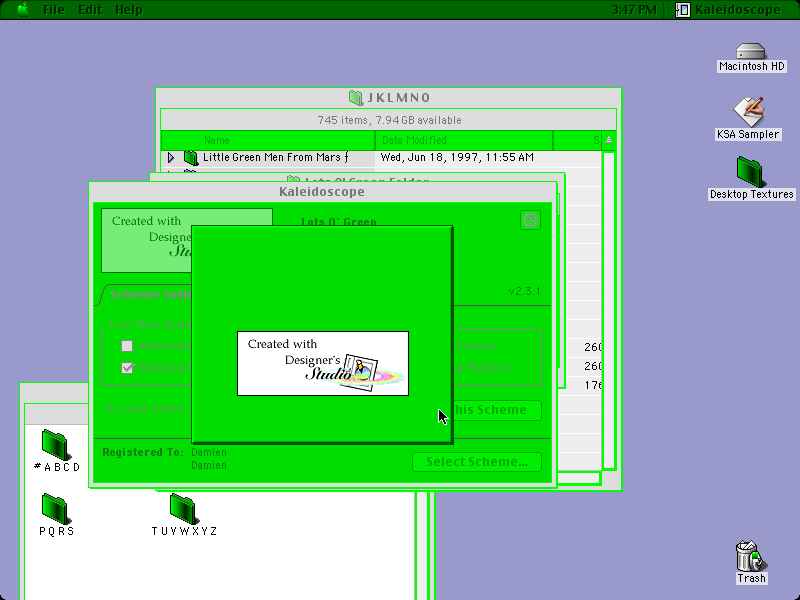800x600 pixels.
Task: Click the scheme preview thumbnail in Kaleidoscope
Action: 146,240
